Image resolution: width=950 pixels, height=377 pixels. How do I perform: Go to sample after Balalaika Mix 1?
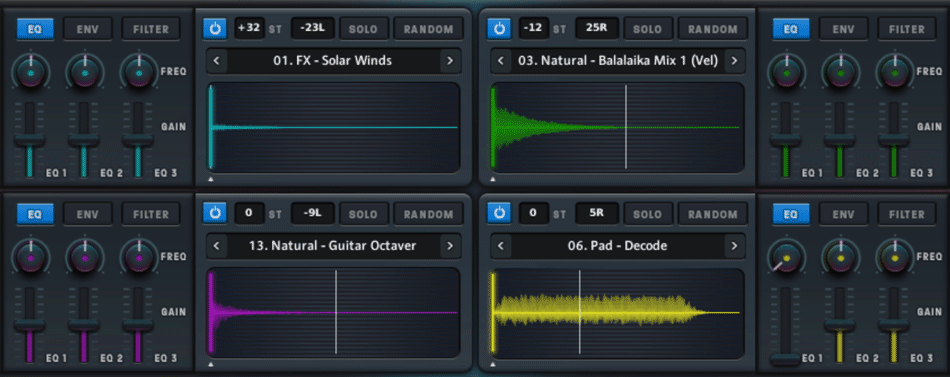[734, 61]
